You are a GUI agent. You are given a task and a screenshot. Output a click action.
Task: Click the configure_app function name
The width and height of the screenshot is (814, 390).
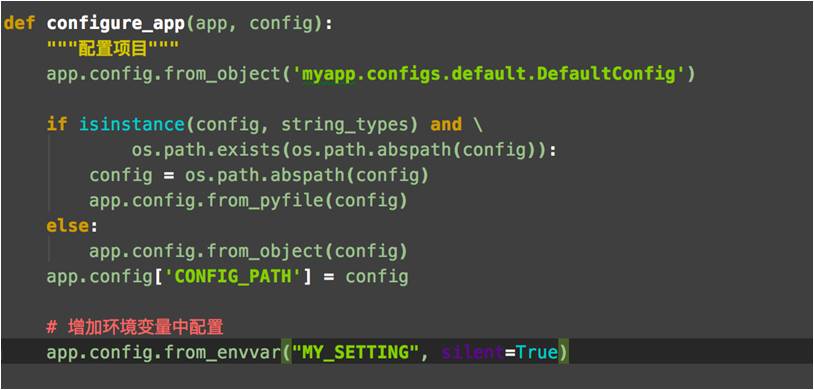(115, 24)
